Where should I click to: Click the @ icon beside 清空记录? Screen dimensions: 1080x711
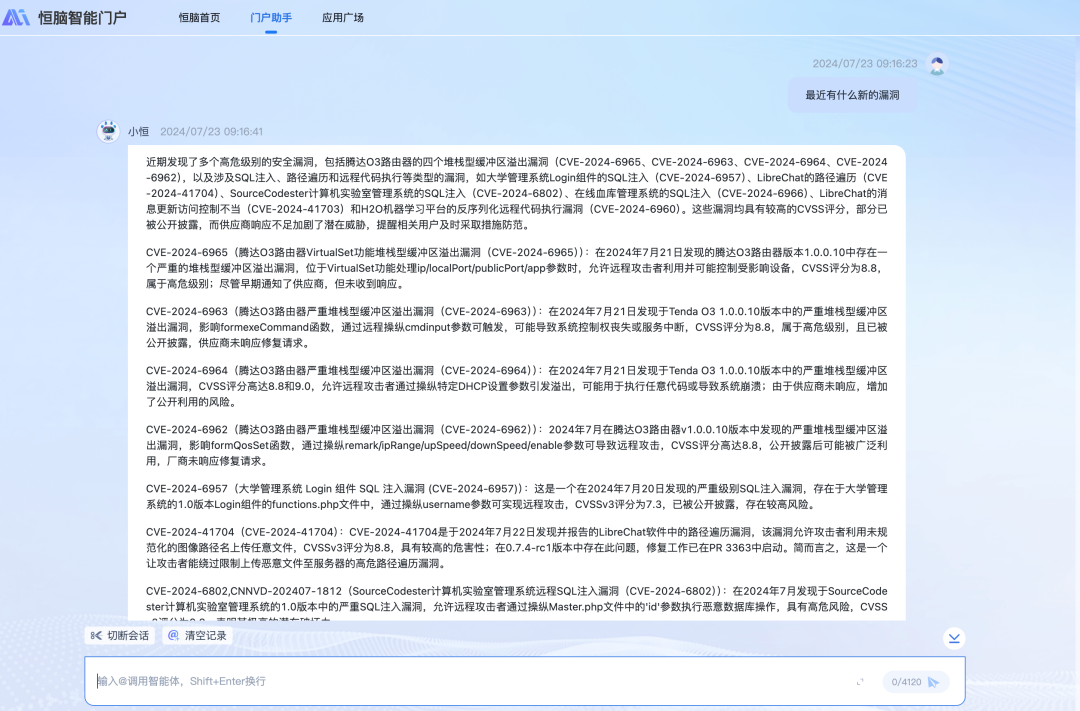173,635
